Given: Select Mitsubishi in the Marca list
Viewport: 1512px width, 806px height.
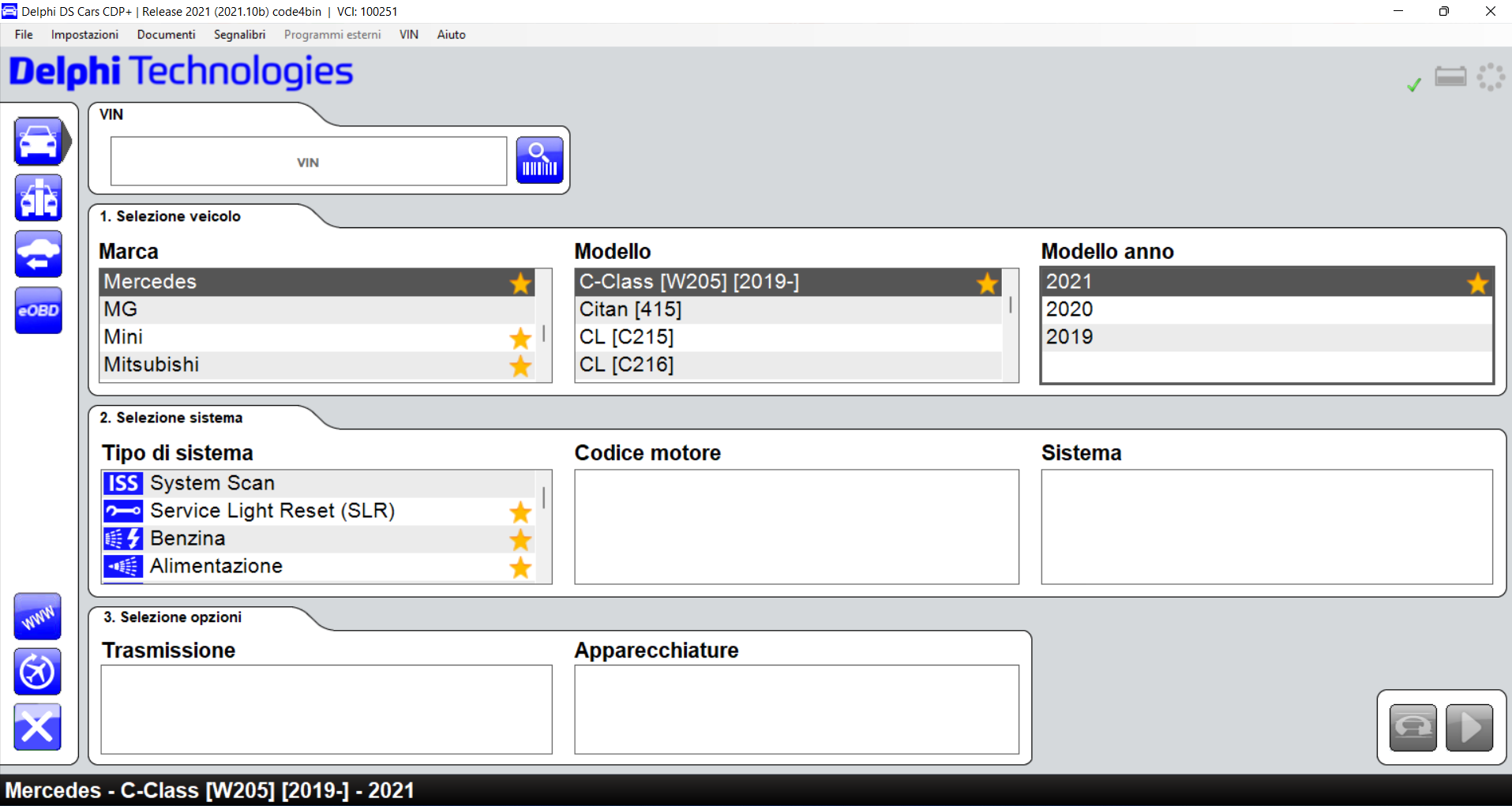Looking at the screenshot, I should tap(317, 365).
